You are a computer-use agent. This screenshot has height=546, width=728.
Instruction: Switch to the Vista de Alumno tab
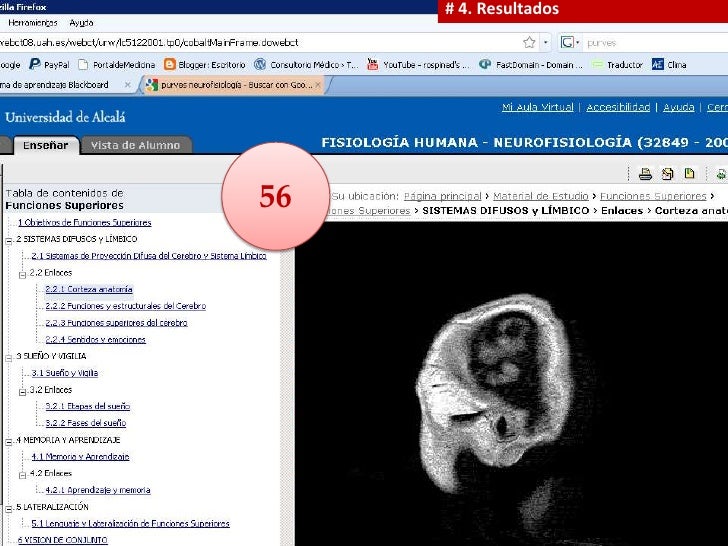pos(136,145)
